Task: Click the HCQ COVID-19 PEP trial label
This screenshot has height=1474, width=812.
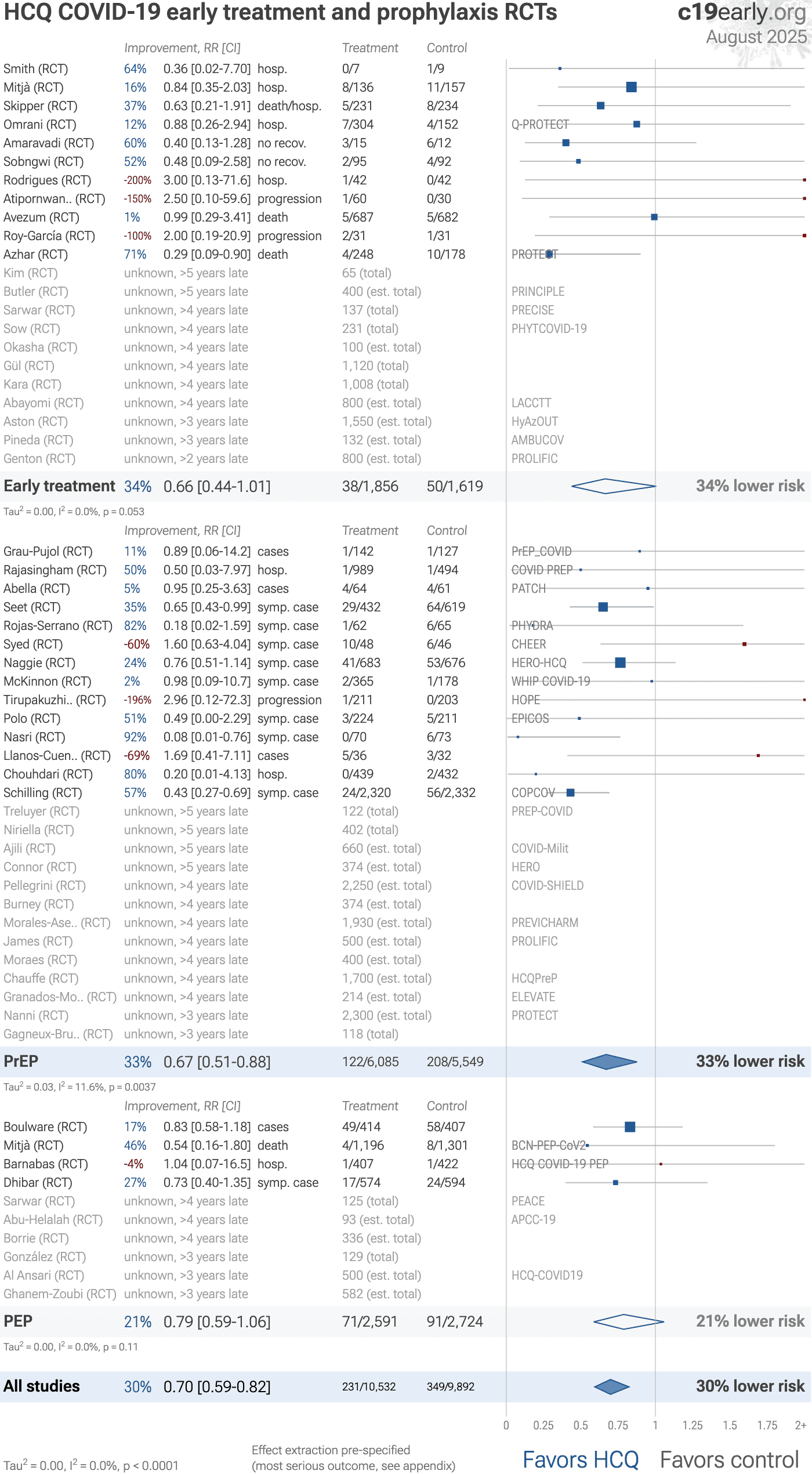Action: click(x=560, y=1164)
